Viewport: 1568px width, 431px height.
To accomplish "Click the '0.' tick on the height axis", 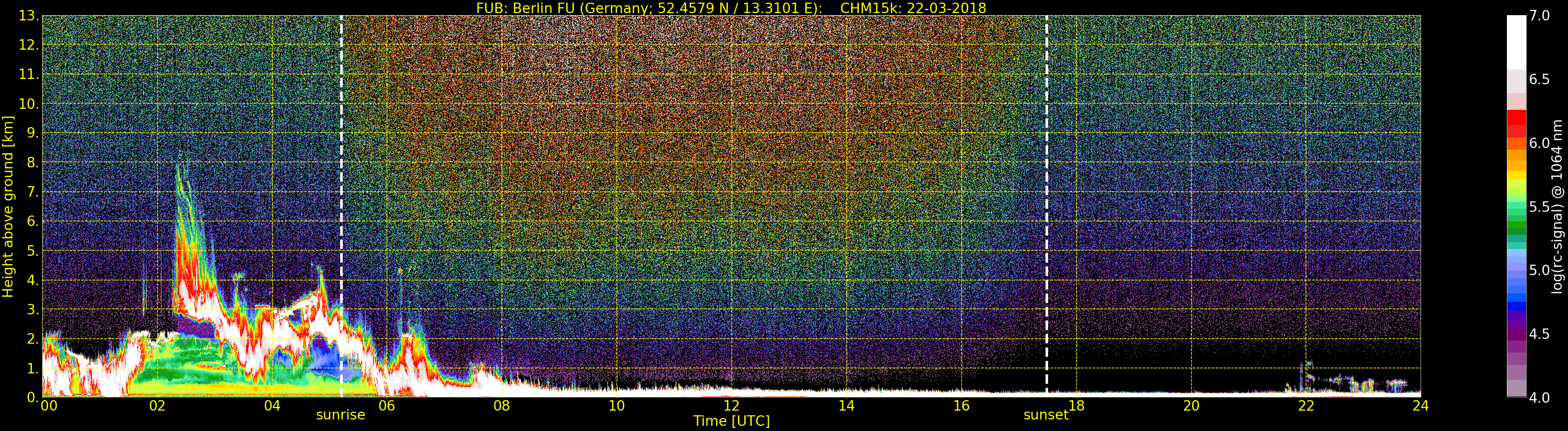I will click(x=32, y=397).
